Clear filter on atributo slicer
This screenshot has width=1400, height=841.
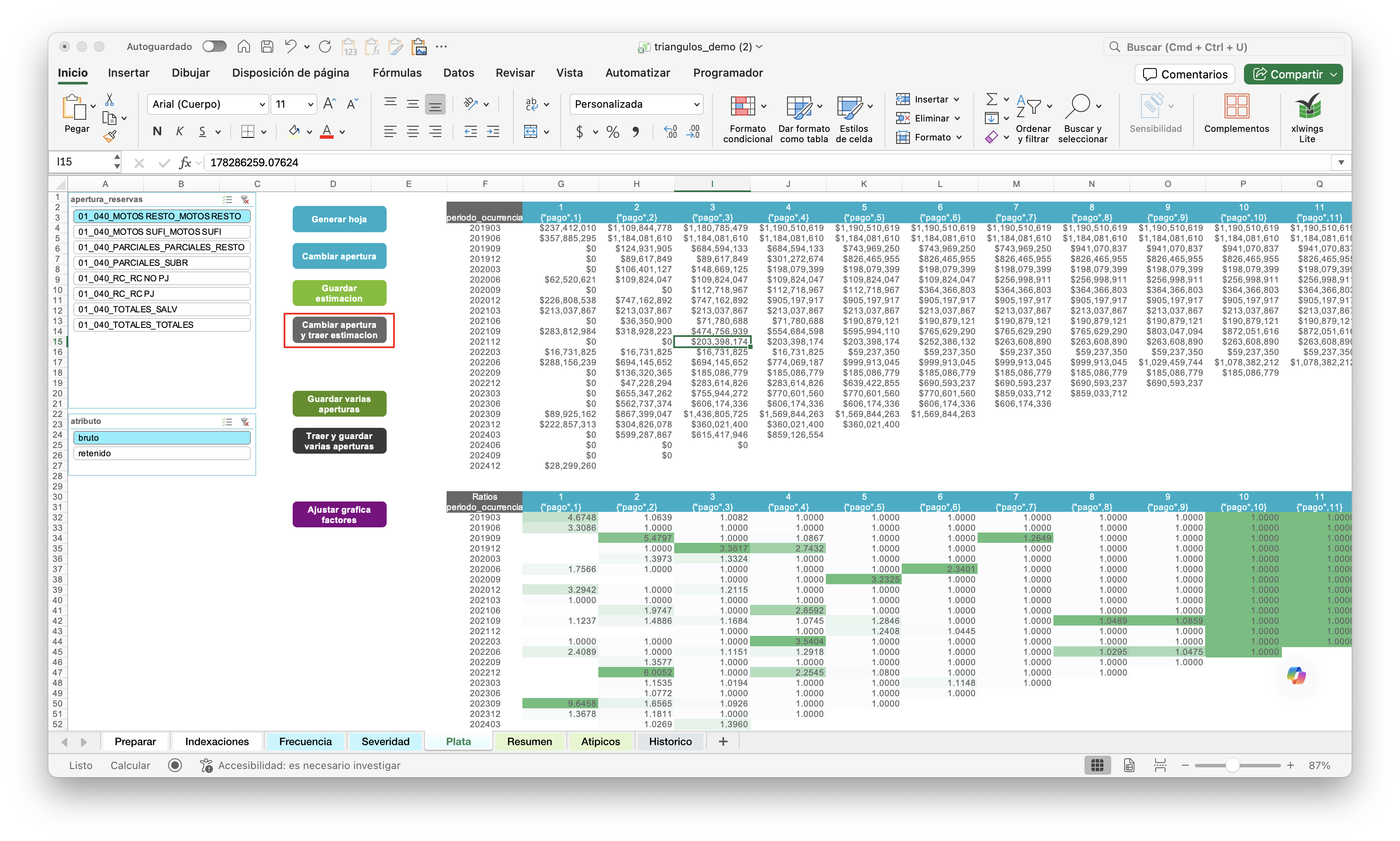click(245, 422)
